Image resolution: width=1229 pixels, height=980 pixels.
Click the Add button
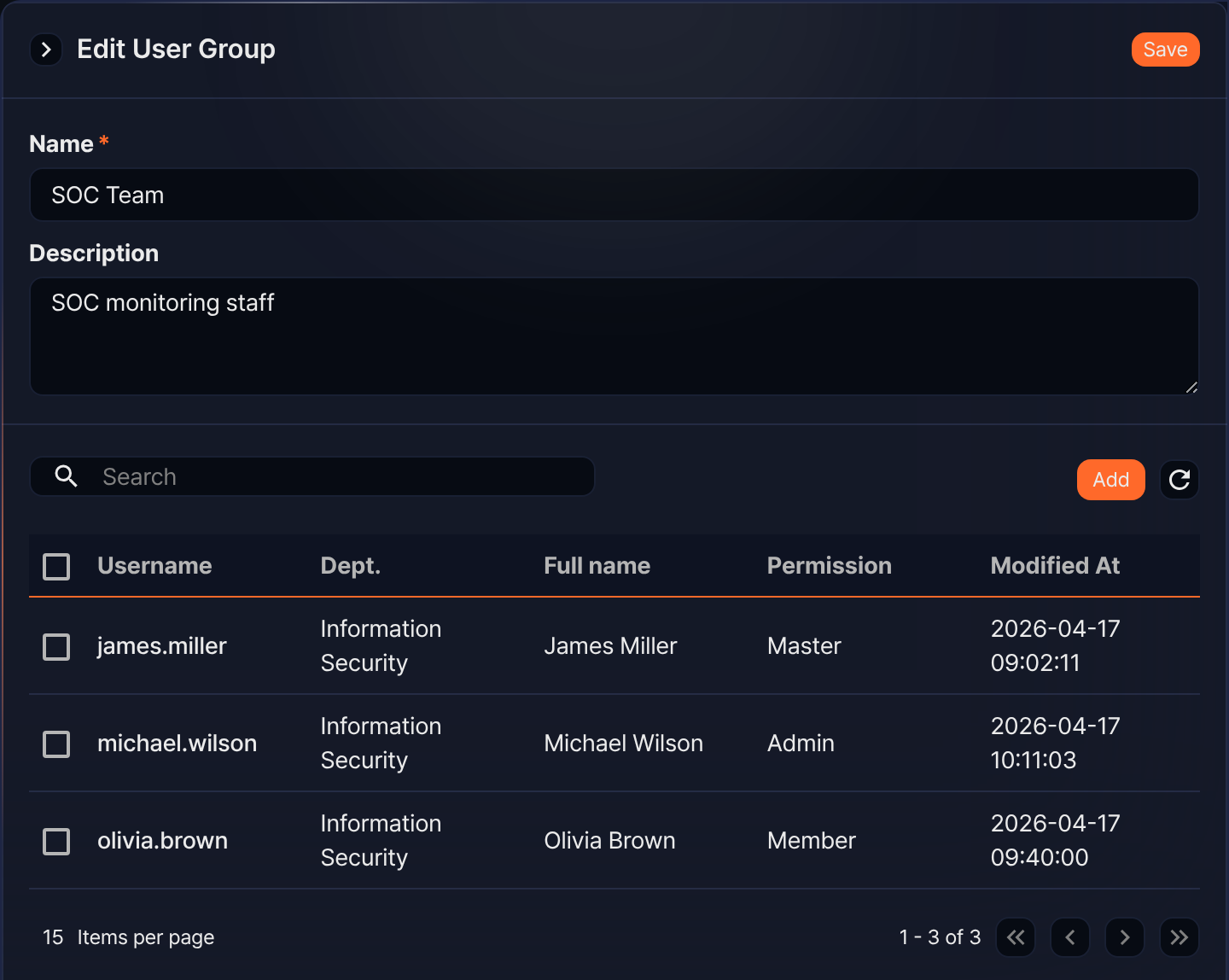1111,480
